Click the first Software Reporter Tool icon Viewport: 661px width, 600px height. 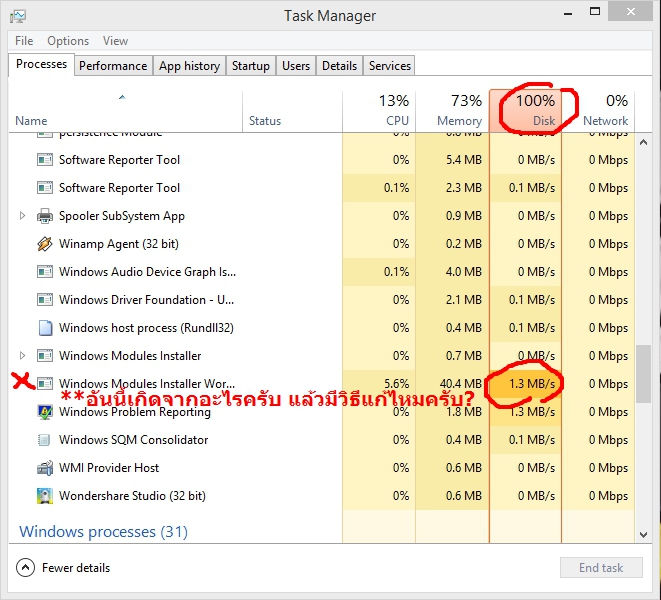(45, 160)
